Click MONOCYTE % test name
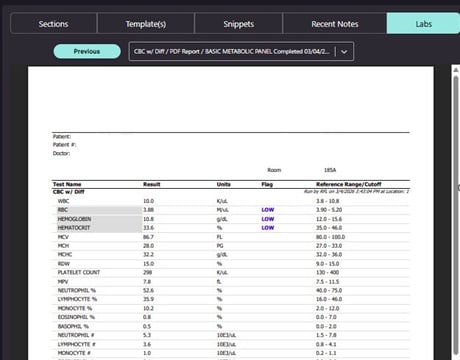Screen dimensions: 460x360 tap(75, 308)
